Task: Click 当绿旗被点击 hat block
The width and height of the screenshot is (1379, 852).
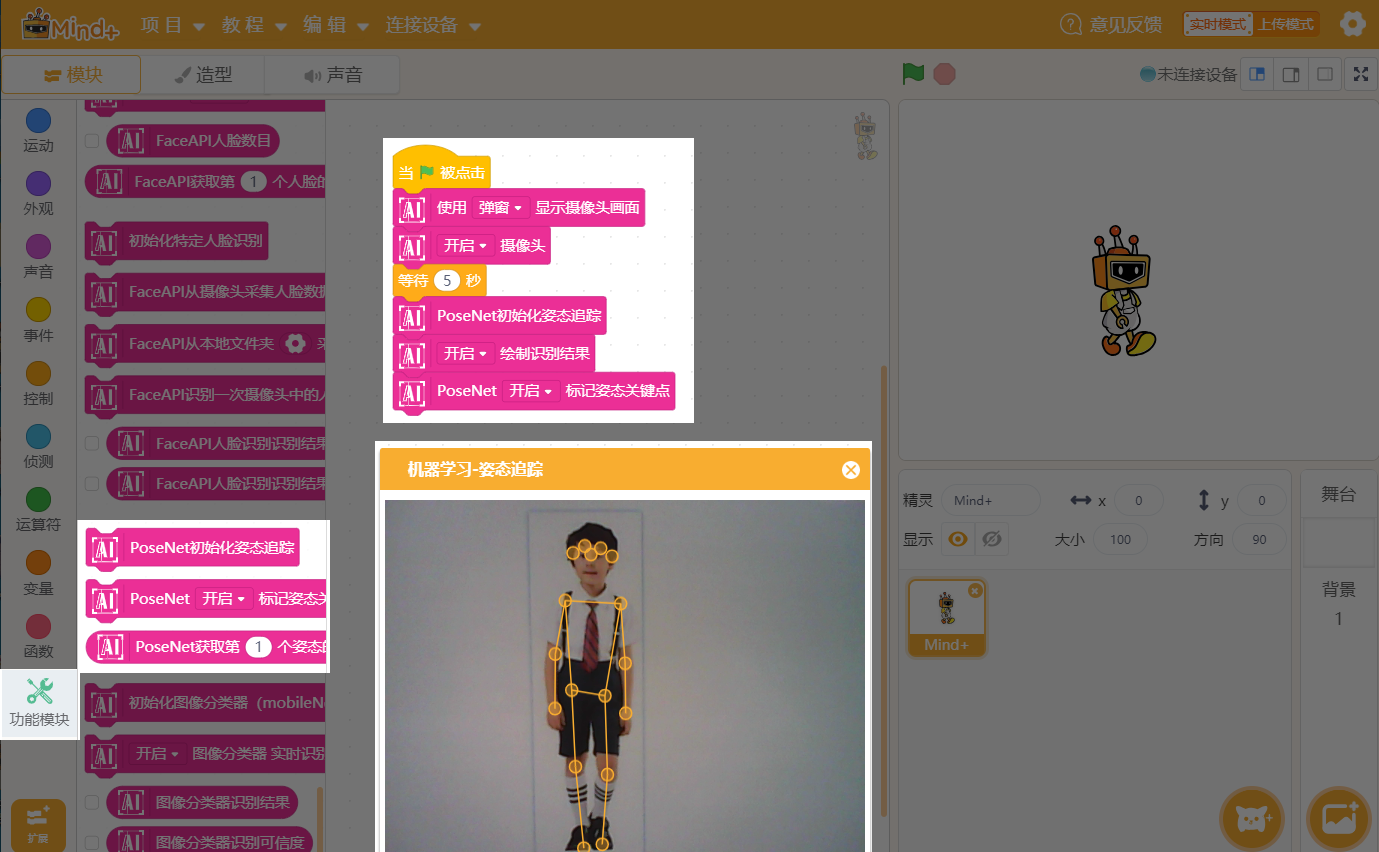Action: pos(441,170)
